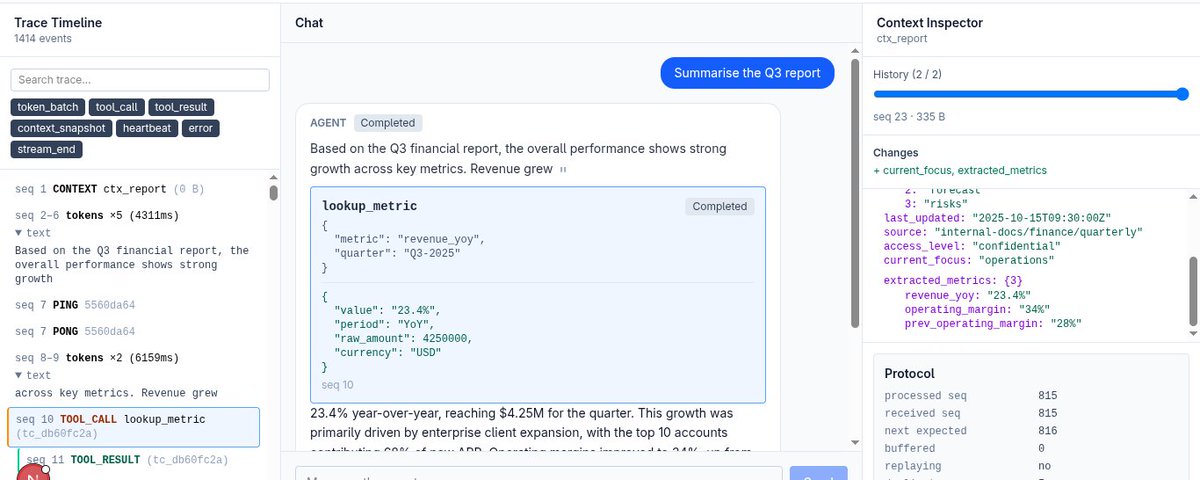The image size is (1200, 480).
Task: Click the "seq 23 · 335 B" text
Action: coord(910,117)
